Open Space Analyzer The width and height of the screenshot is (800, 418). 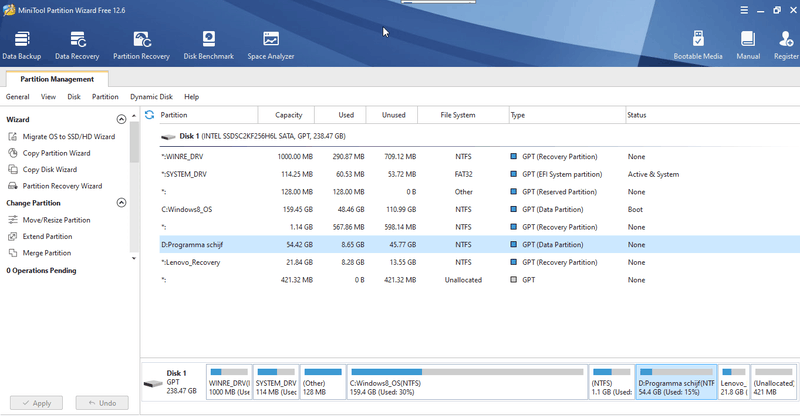(270, 43)
